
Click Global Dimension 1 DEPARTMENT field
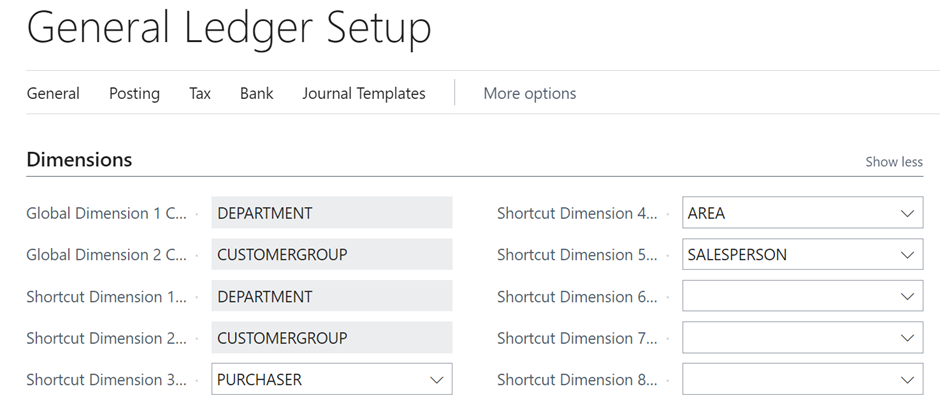coord(332,212)
